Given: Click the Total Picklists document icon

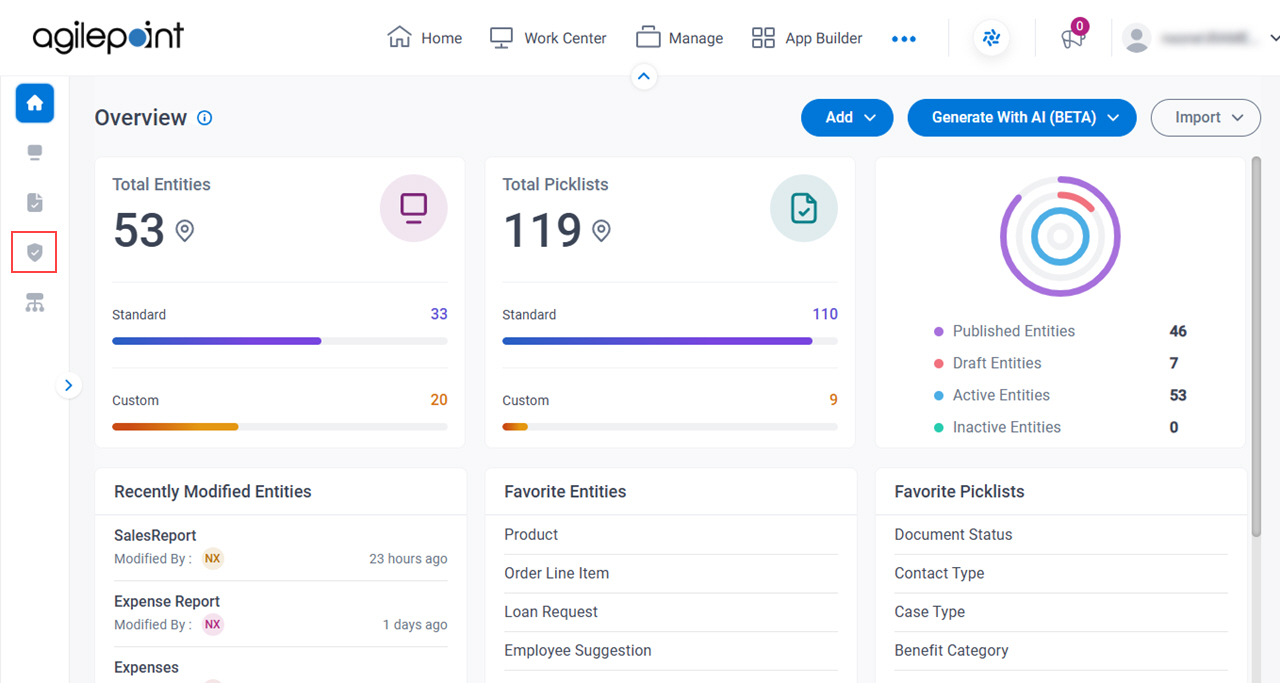Looking at the screenshot, I should [x=804, y=208].
